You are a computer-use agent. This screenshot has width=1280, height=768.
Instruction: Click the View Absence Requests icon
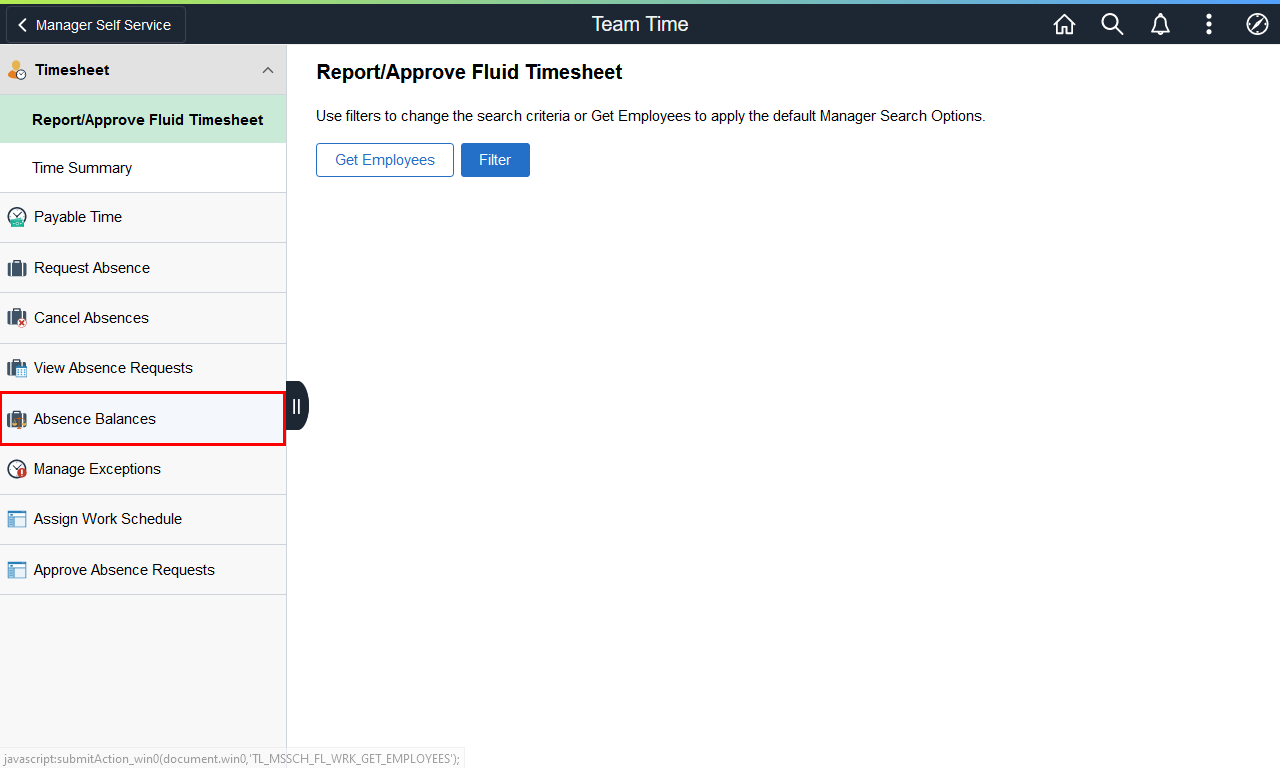[x=16, y=368]
